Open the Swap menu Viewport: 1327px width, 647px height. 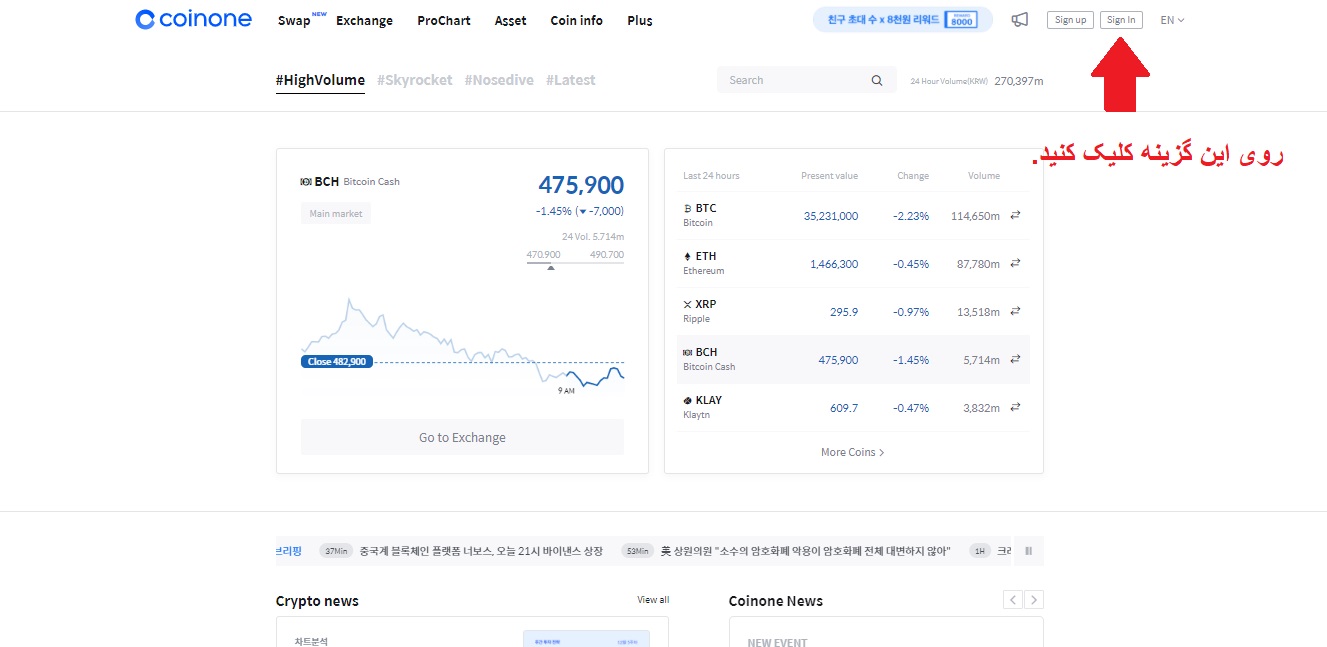pos(295,20)
